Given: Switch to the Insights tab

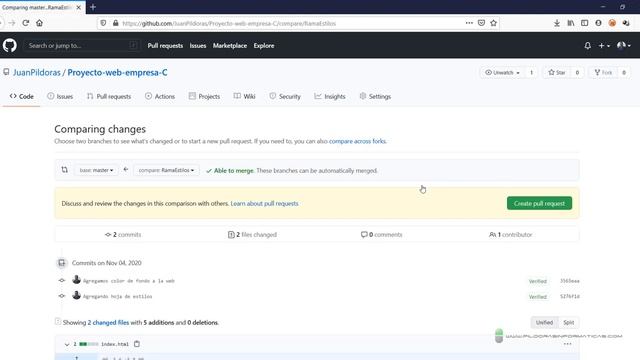Looking at the screenshot, I should pyautogui.click(x=330, y=96).
